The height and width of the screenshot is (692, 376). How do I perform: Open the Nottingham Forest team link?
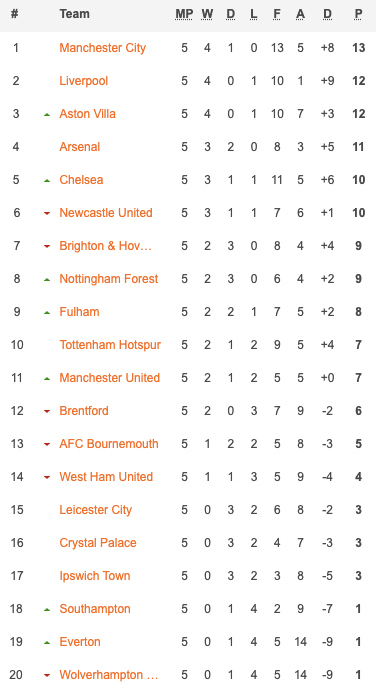click(109, 279)
